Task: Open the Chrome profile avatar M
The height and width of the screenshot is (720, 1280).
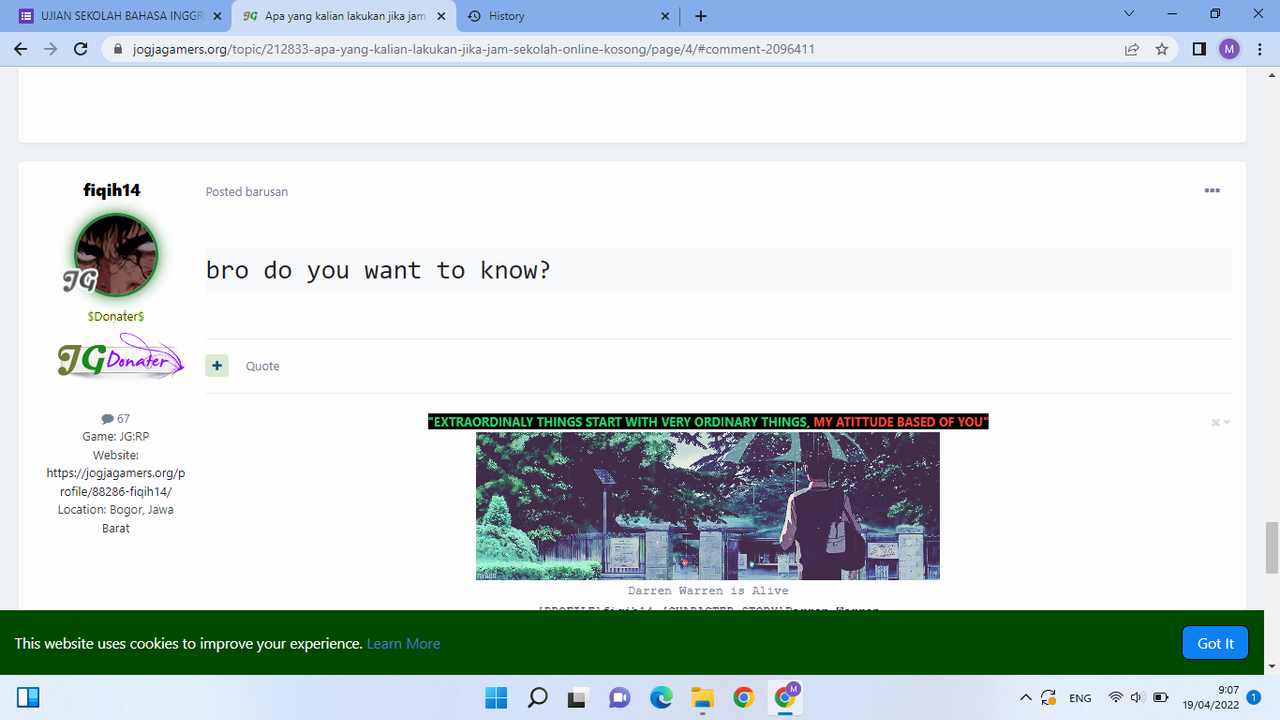Action: (x=1229, y=49)
